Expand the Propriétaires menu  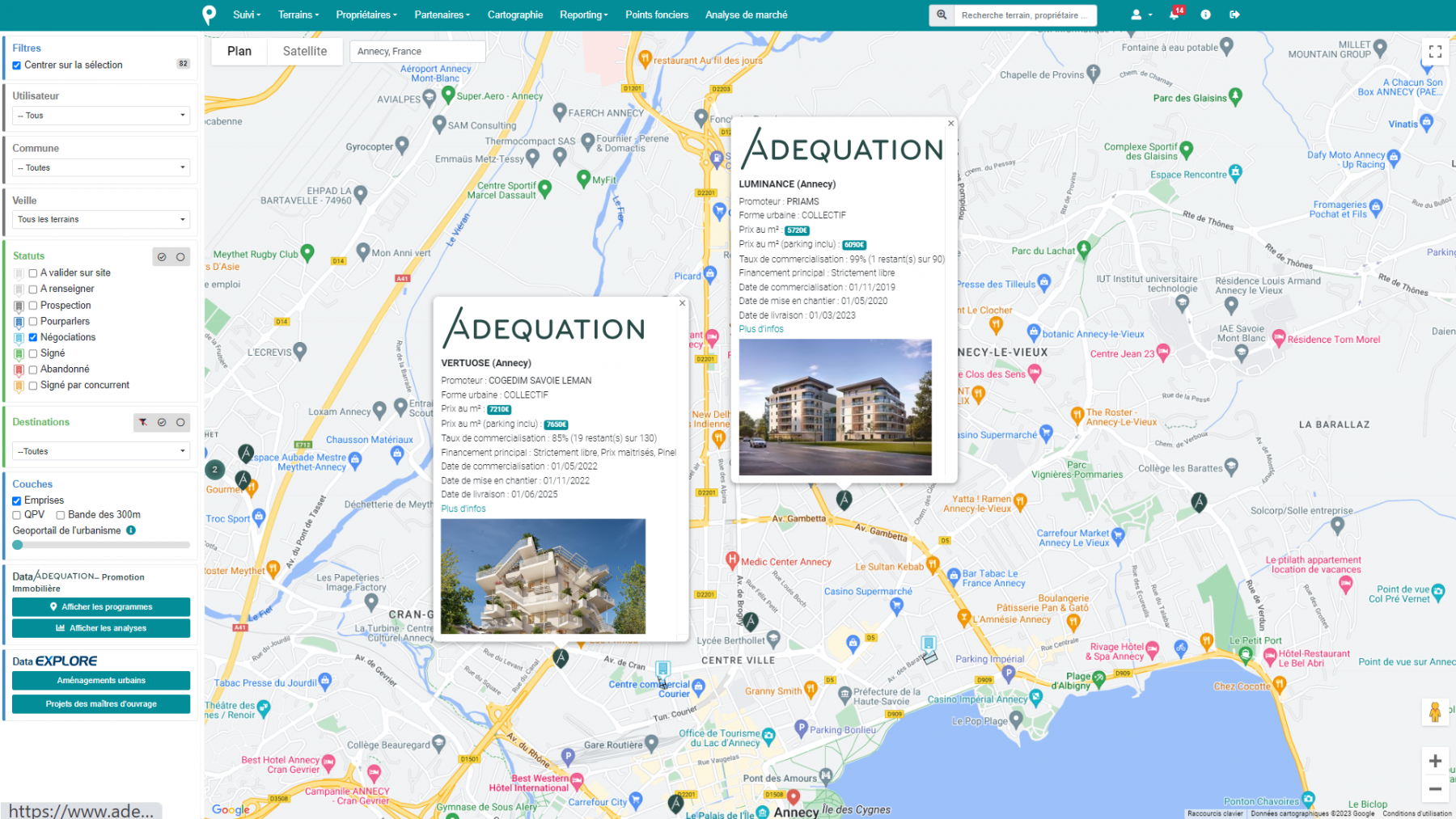click(366, 15)
